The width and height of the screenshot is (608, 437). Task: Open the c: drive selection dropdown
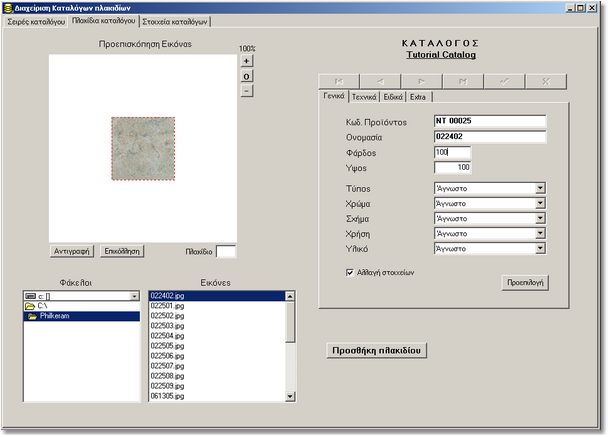pos(135,296)
